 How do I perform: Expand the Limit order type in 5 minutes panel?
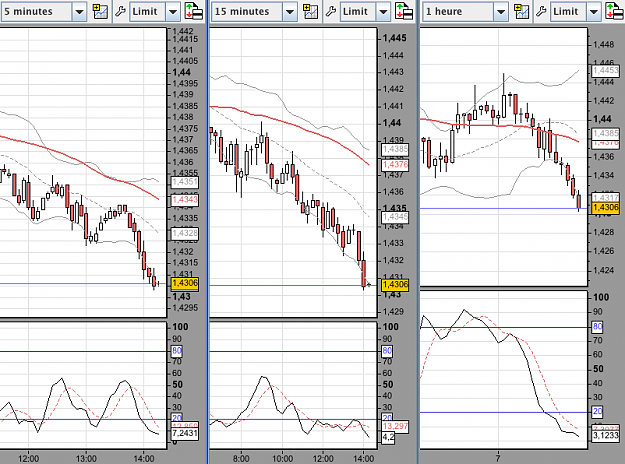[x=173, y=12]
